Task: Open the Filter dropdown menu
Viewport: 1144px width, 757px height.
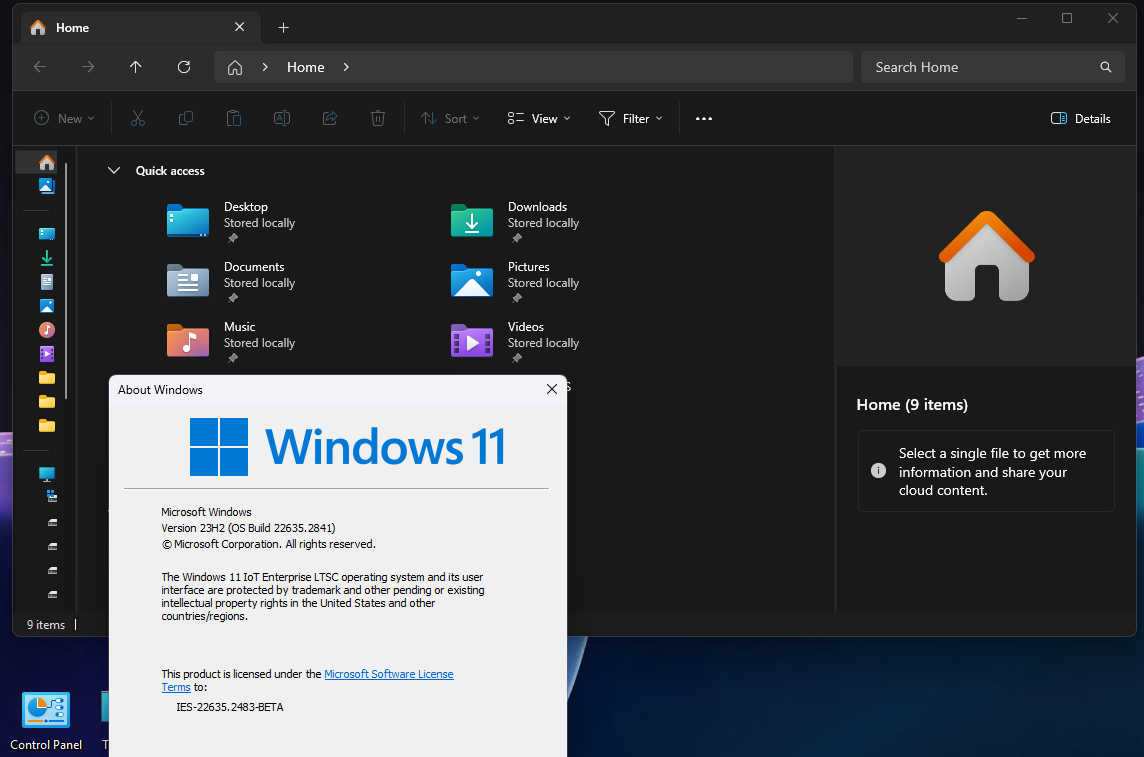Action: click(x=631, y=118)
